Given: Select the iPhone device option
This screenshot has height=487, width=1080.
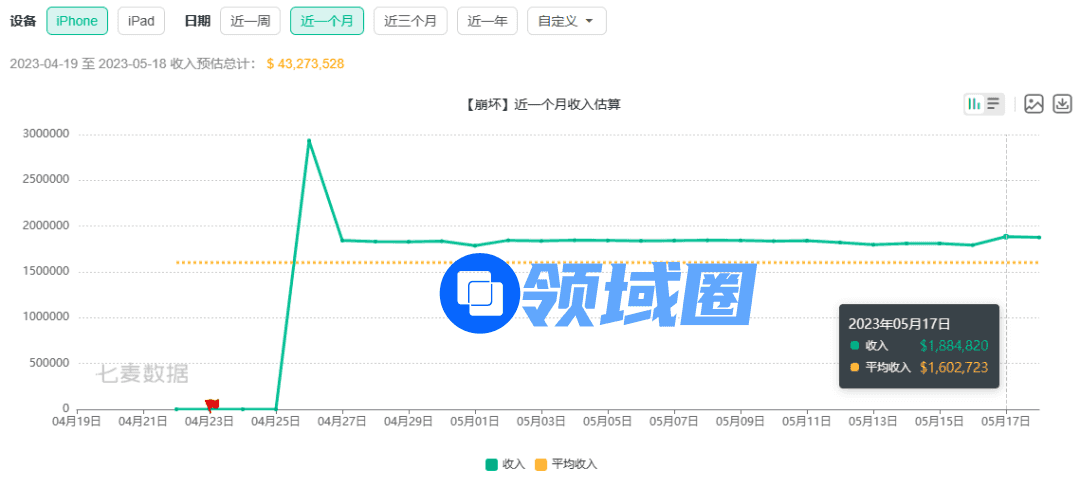Looking at the screenshot, I should (x=77, y=21).
